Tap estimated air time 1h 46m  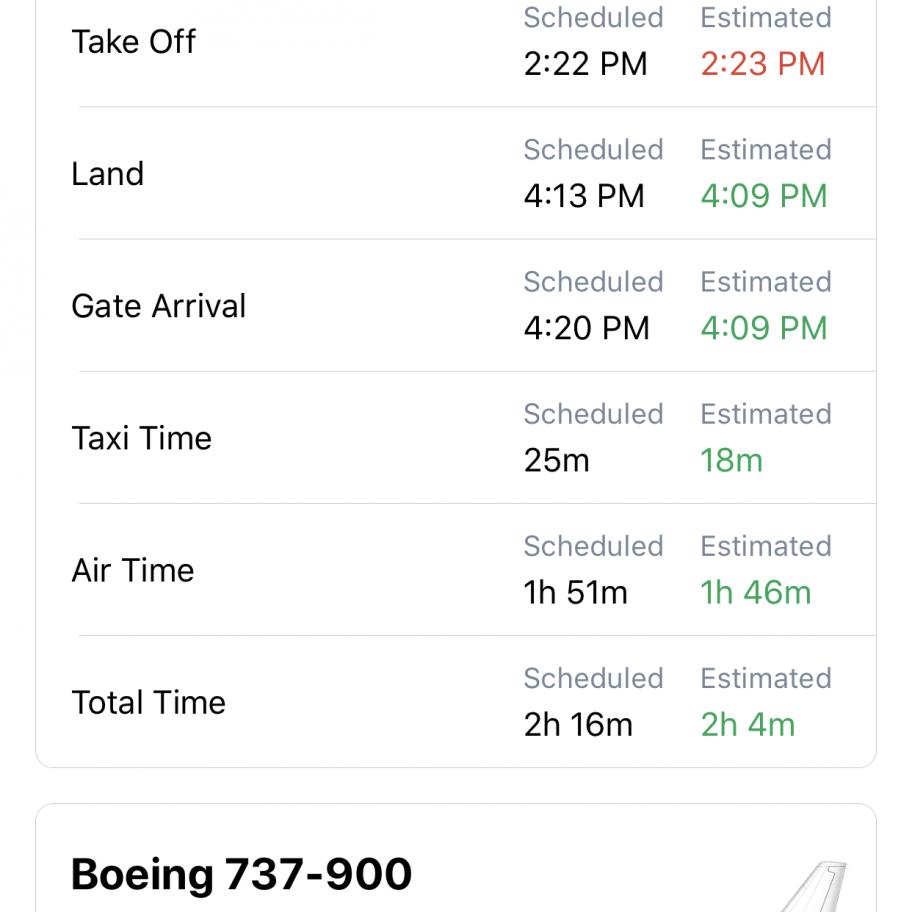coord(755,592)
